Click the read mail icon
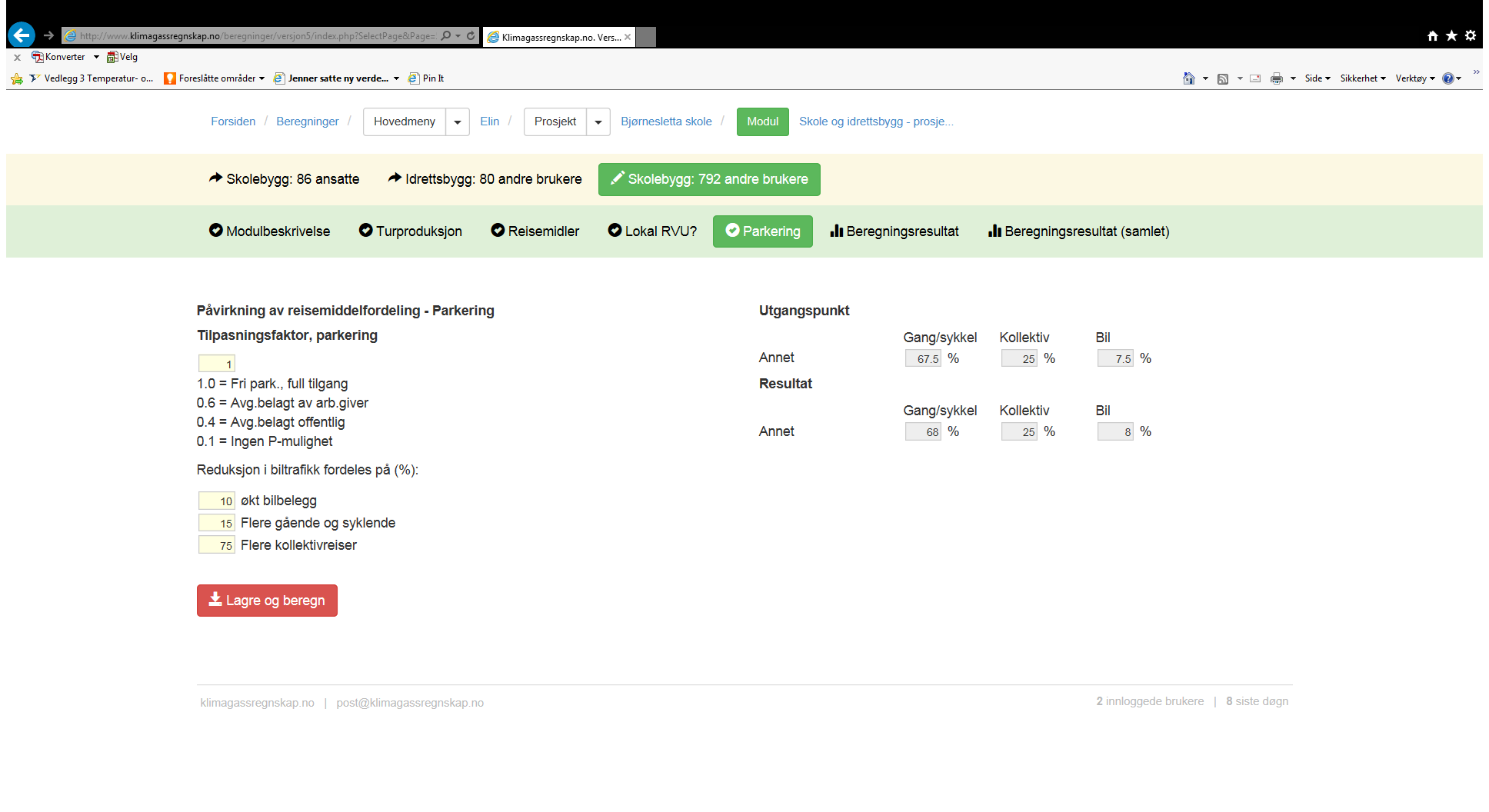 1255,78
